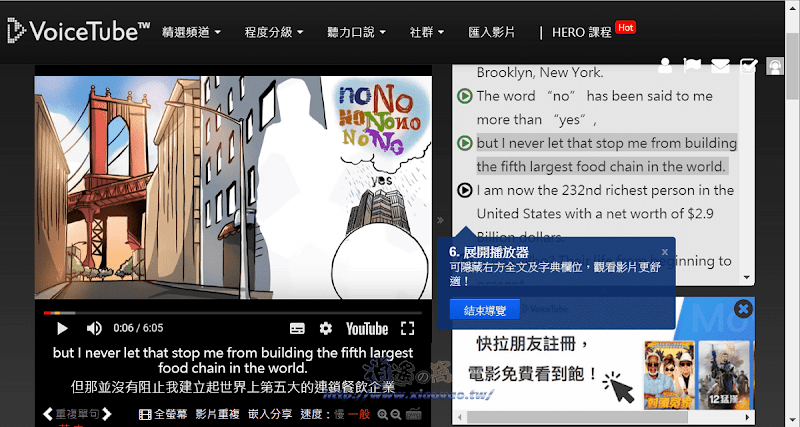Click the headset avatar icon
The width and height of the screenshot is (800, 427).
coord(775,66)
